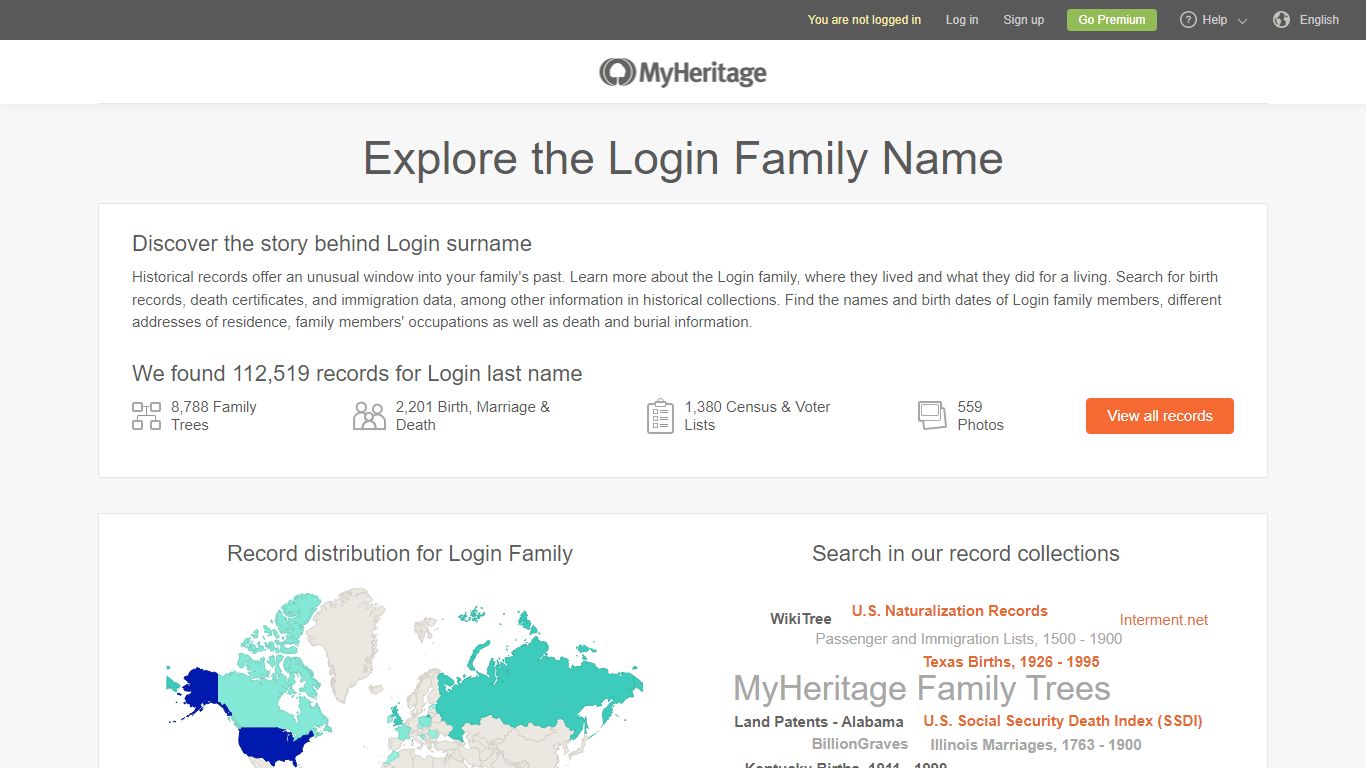The image size is (1366, 768).
Task: Click the U.S. Social Security Death Index link
Action: pyautogui.click(x=1063, y=720)
